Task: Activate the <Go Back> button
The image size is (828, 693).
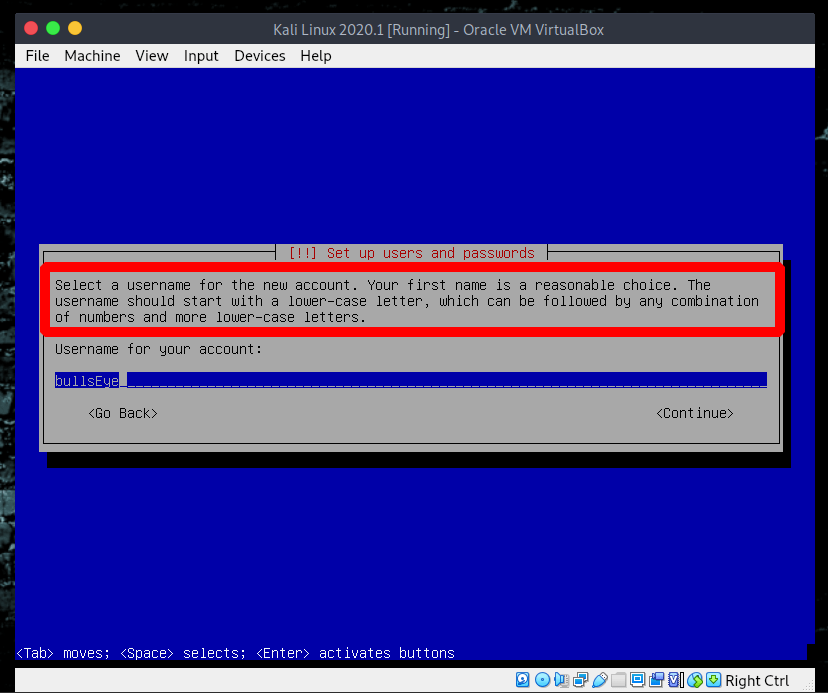Action: coord(123,413)
